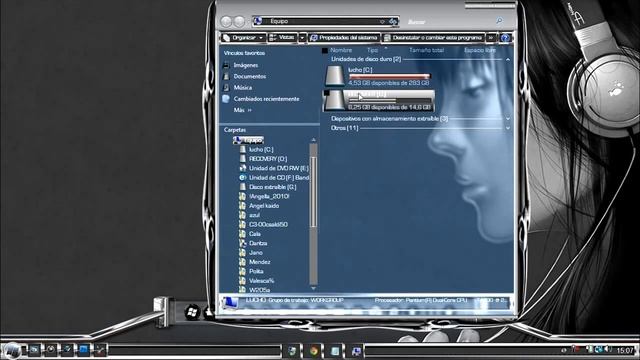Show more toolbar commands with double chevron

pos(491,38)
